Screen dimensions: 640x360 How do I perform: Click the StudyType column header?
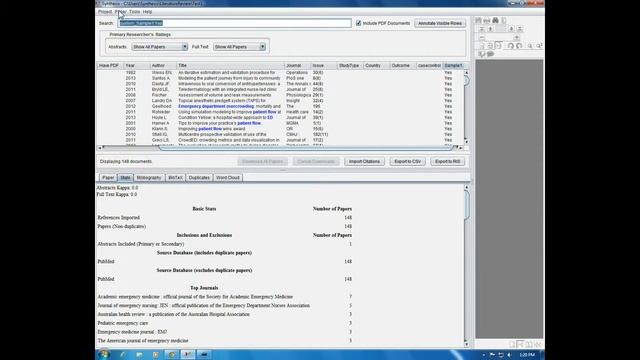(x=350, y=65)
